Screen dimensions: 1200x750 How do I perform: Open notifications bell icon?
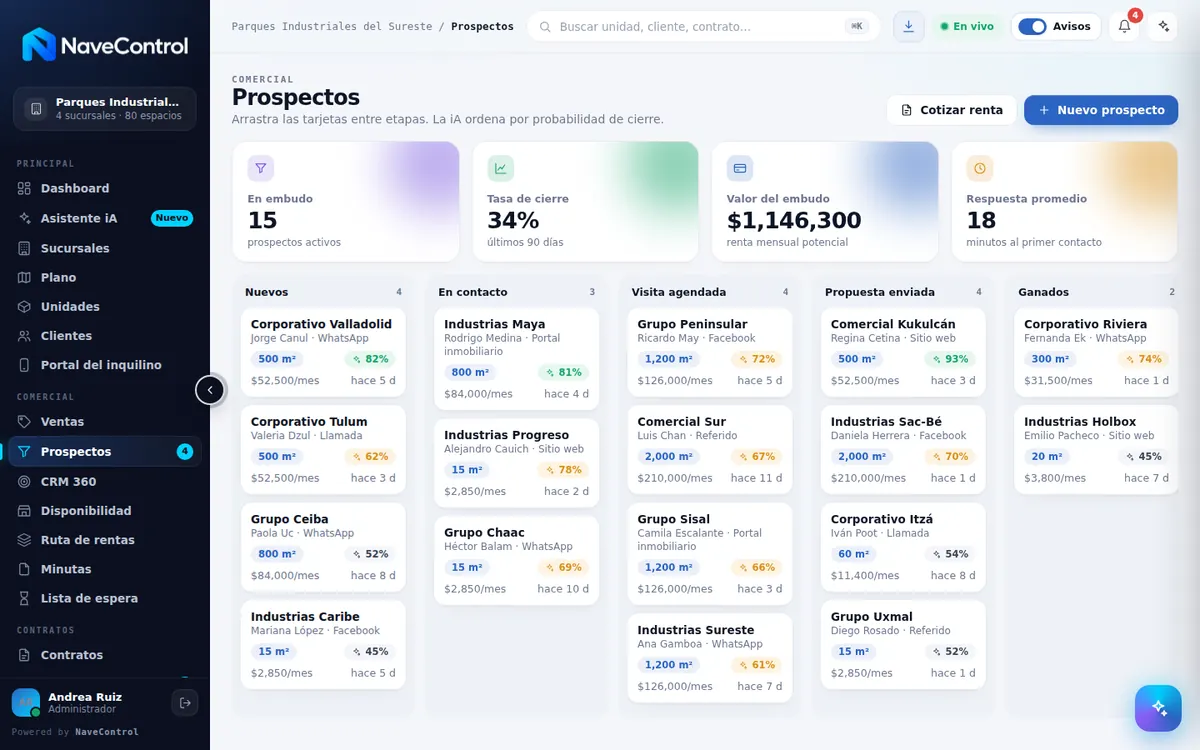pyautogui.click(x=1124, y=26)
